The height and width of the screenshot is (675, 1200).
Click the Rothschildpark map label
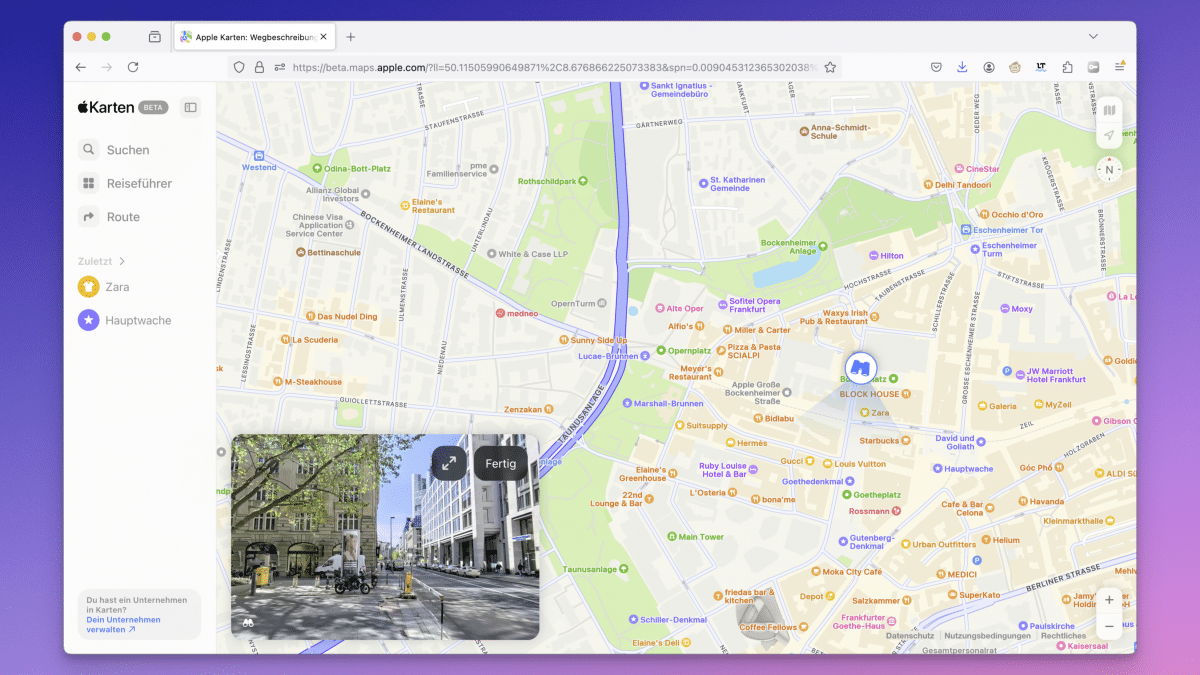click(547, 182)
